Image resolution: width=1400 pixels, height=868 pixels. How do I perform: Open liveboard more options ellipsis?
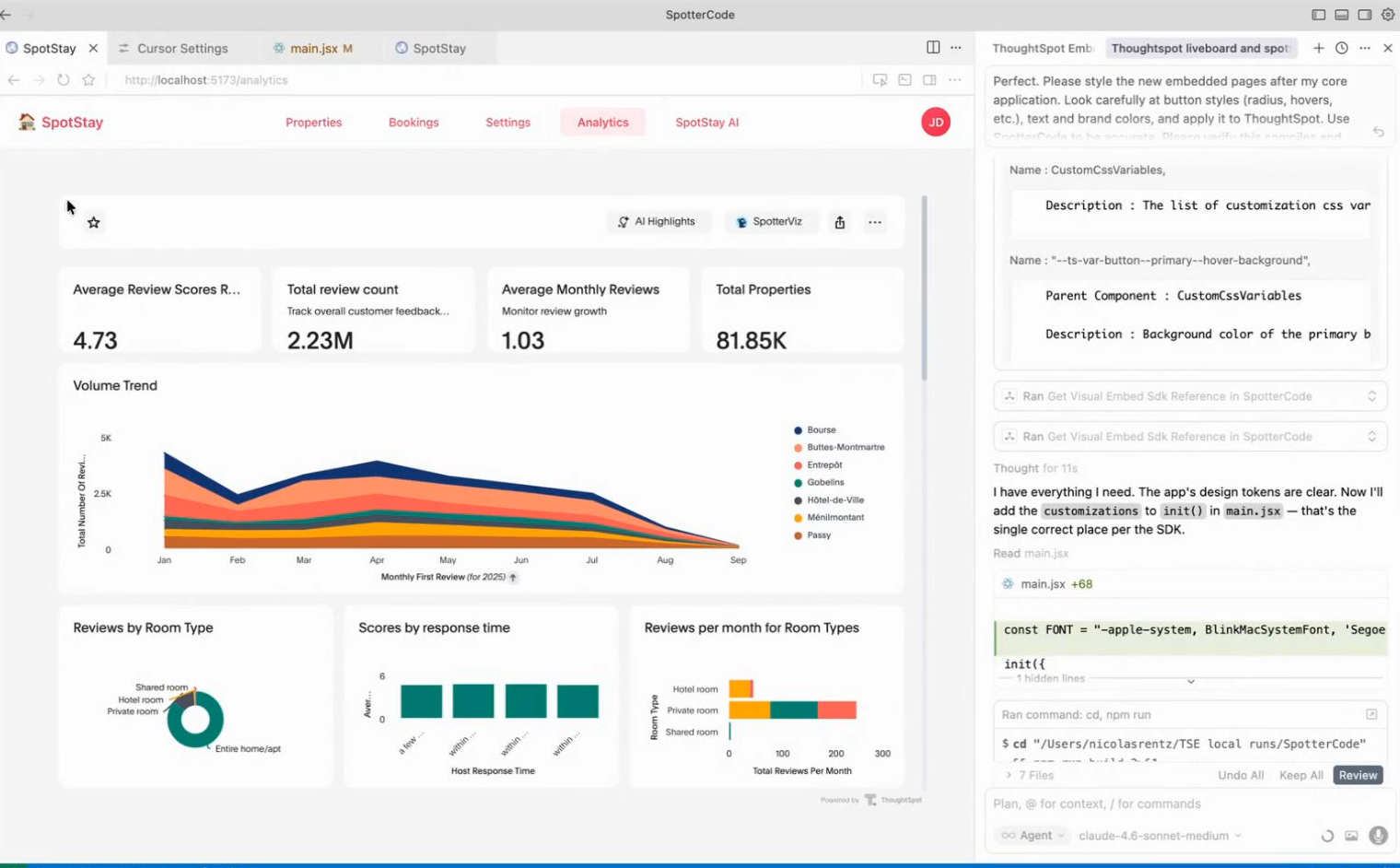(x=874, y=222)
